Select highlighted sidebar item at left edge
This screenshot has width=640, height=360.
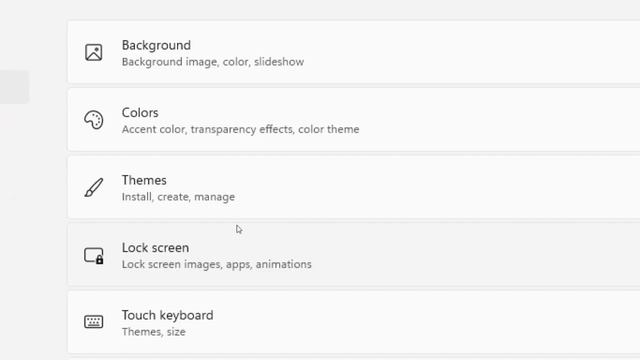click(x=14, y=87)
